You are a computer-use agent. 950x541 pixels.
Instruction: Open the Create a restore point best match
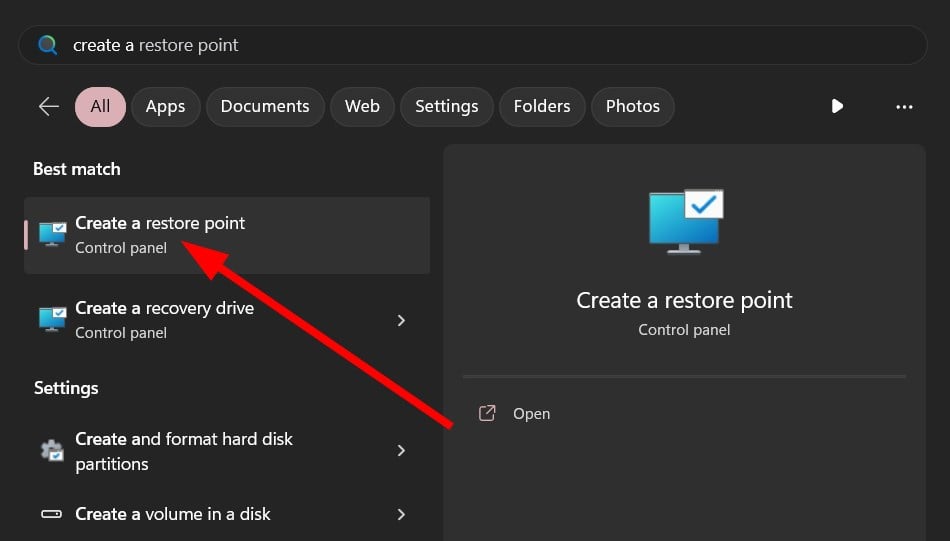click(x=160, y=234)
